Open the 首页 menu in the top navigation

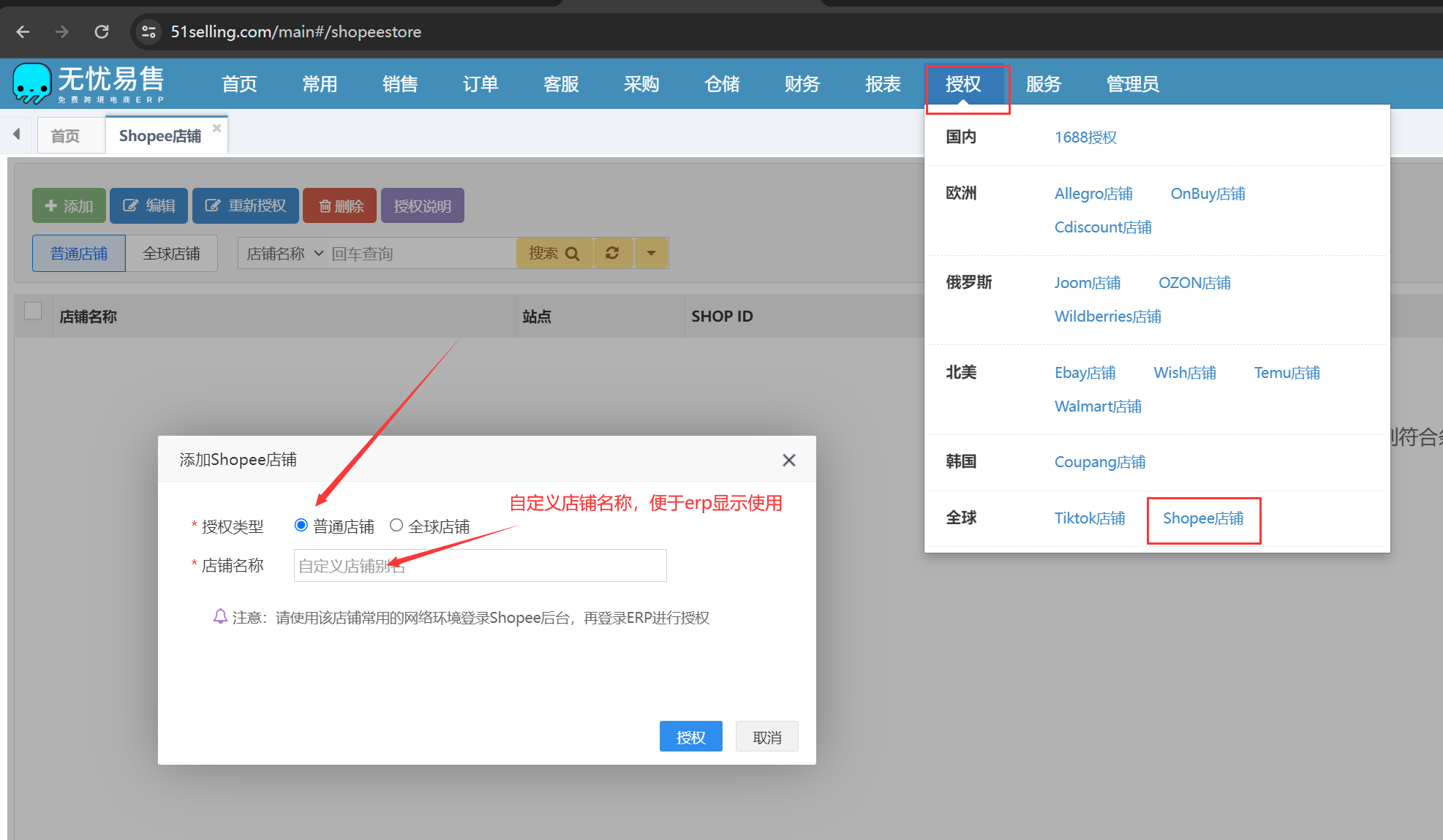[239, 84]
